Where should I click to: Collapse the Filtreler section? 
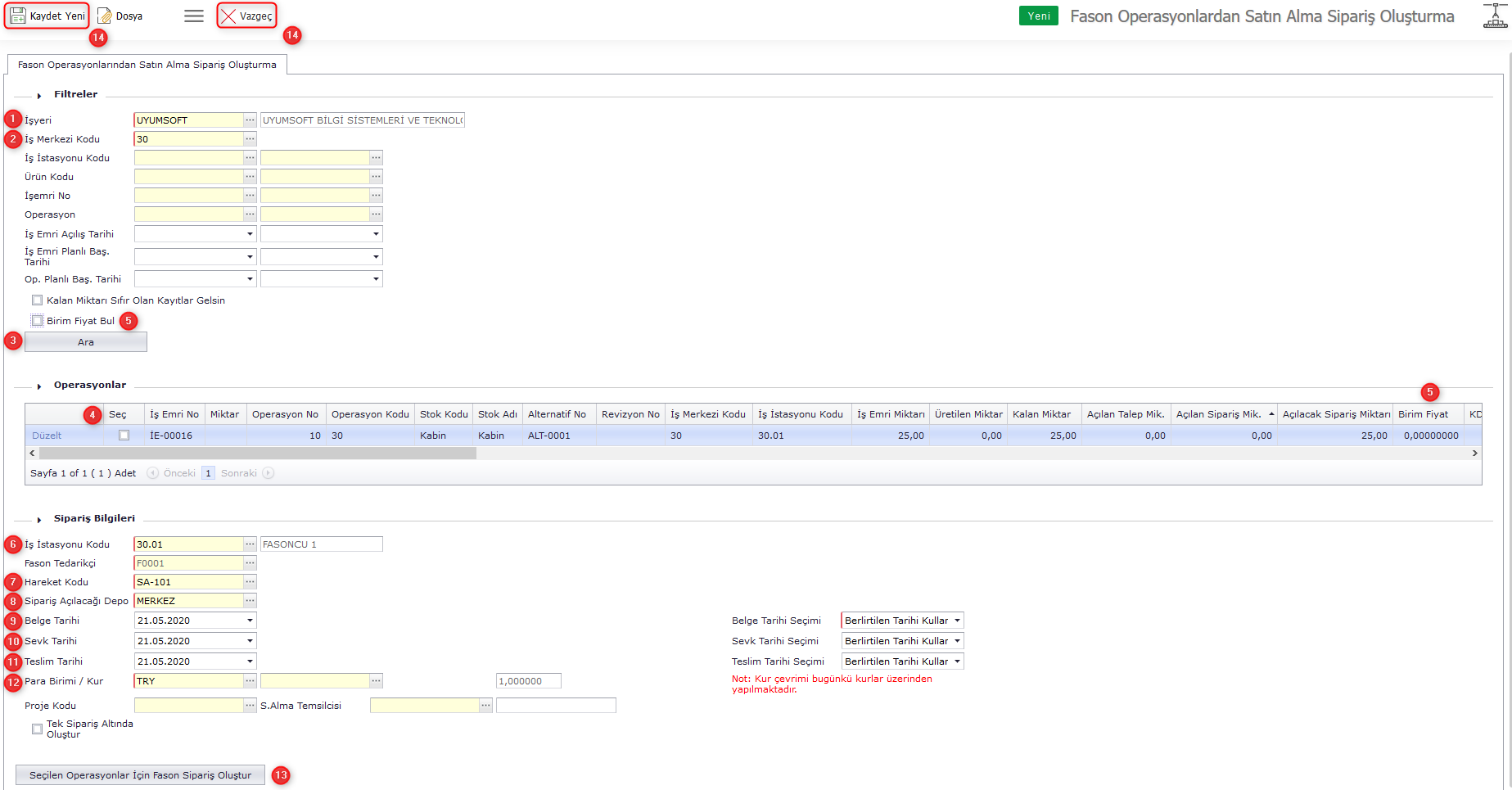click(39, 96)
